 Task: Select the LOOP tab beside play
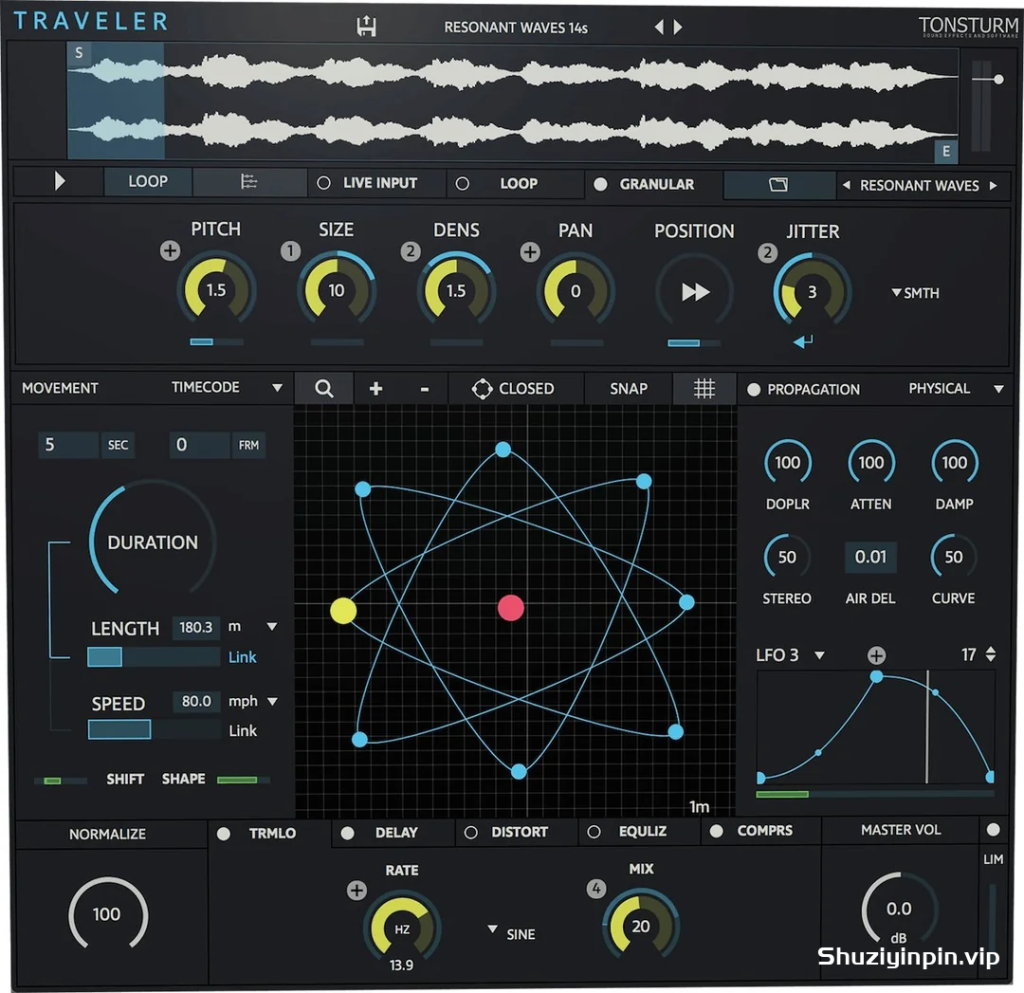coord(148,181)
